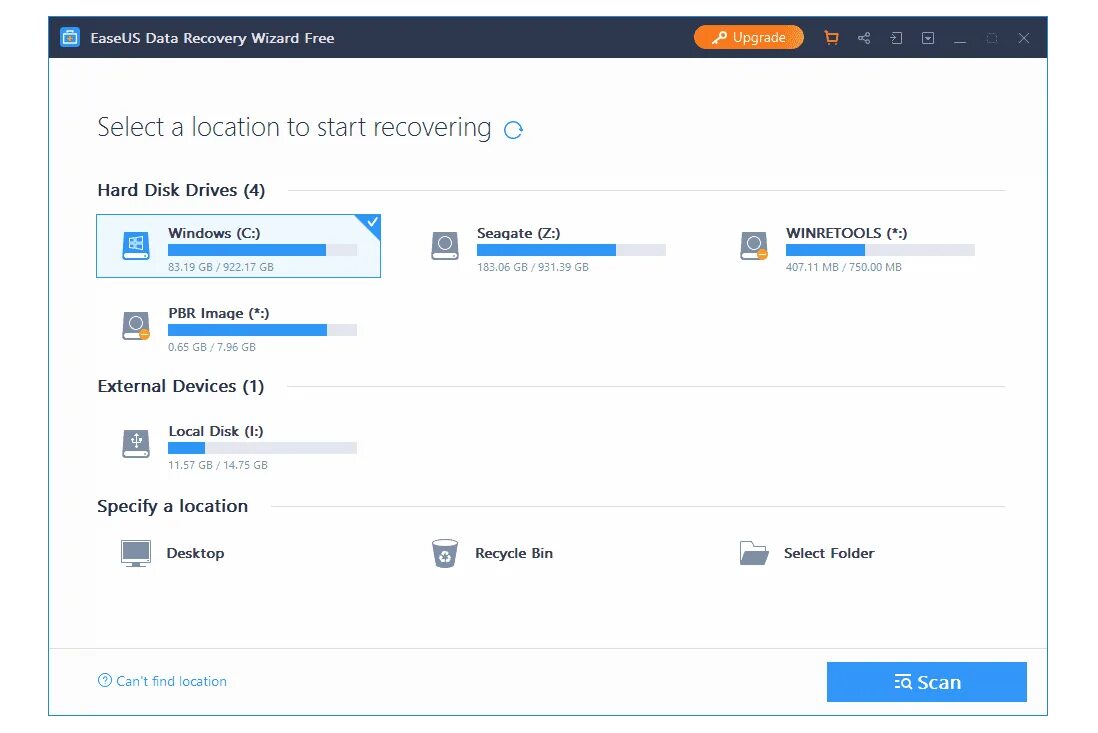This screenshot has width=1098, height=733.
Task: Click the PBR Image (*:) drive name
Action: click(218, 313)
